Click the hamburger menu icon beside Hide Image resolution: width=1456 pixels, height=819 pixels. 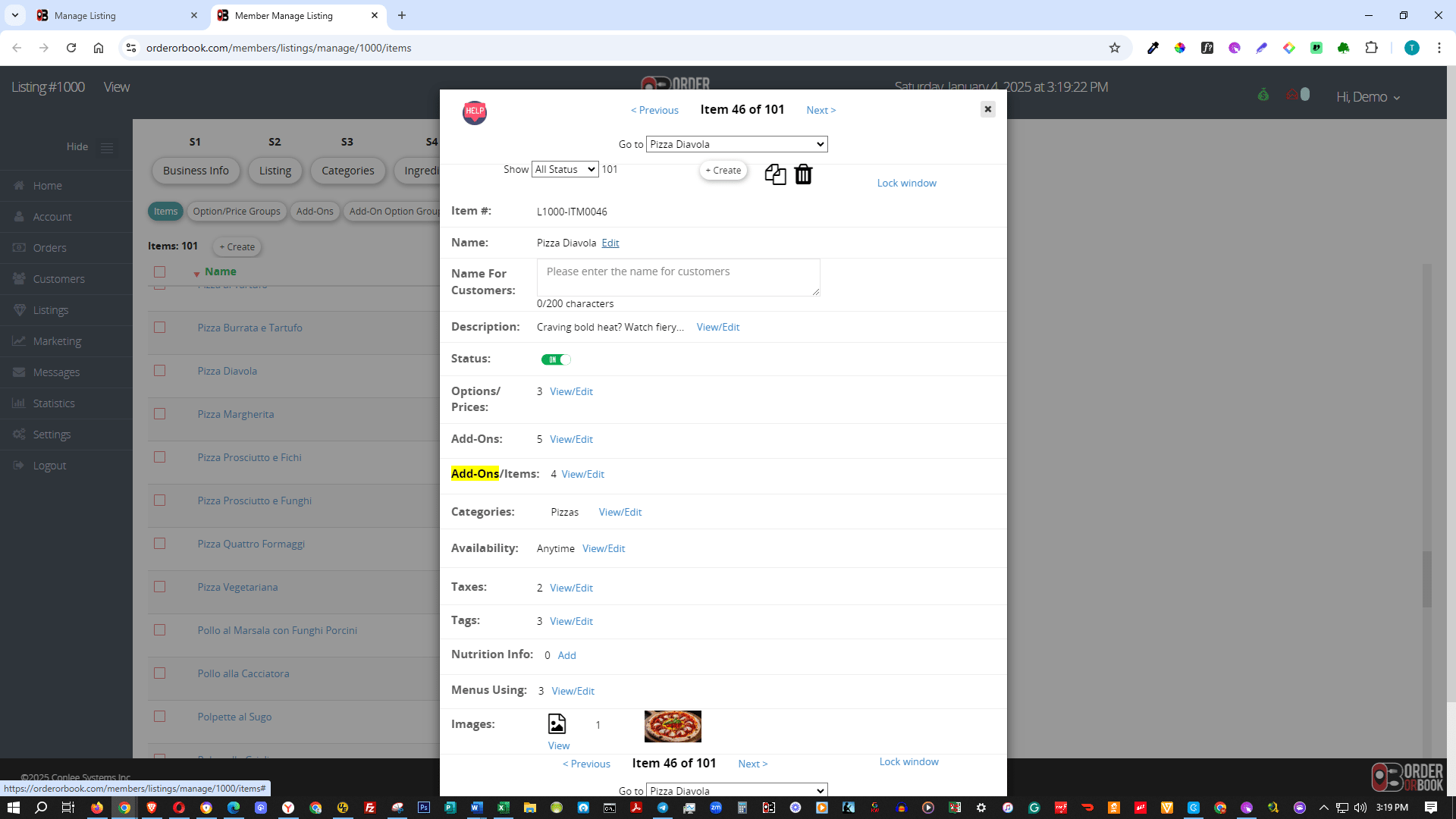click(x=107, y=147)
